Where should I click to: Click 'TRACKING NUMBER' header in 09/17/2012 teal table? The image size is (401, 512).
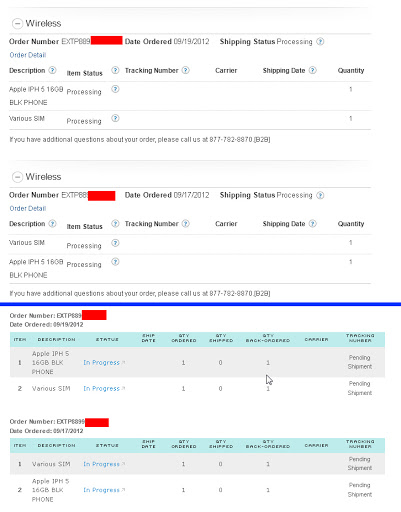[x=360, y=444]
